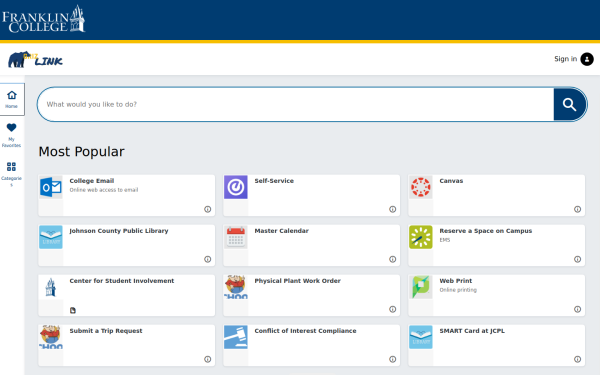Open Conflict of Interest Compliance gavel icon
This screenshot has width=600, height=375.
coord(236,337)
